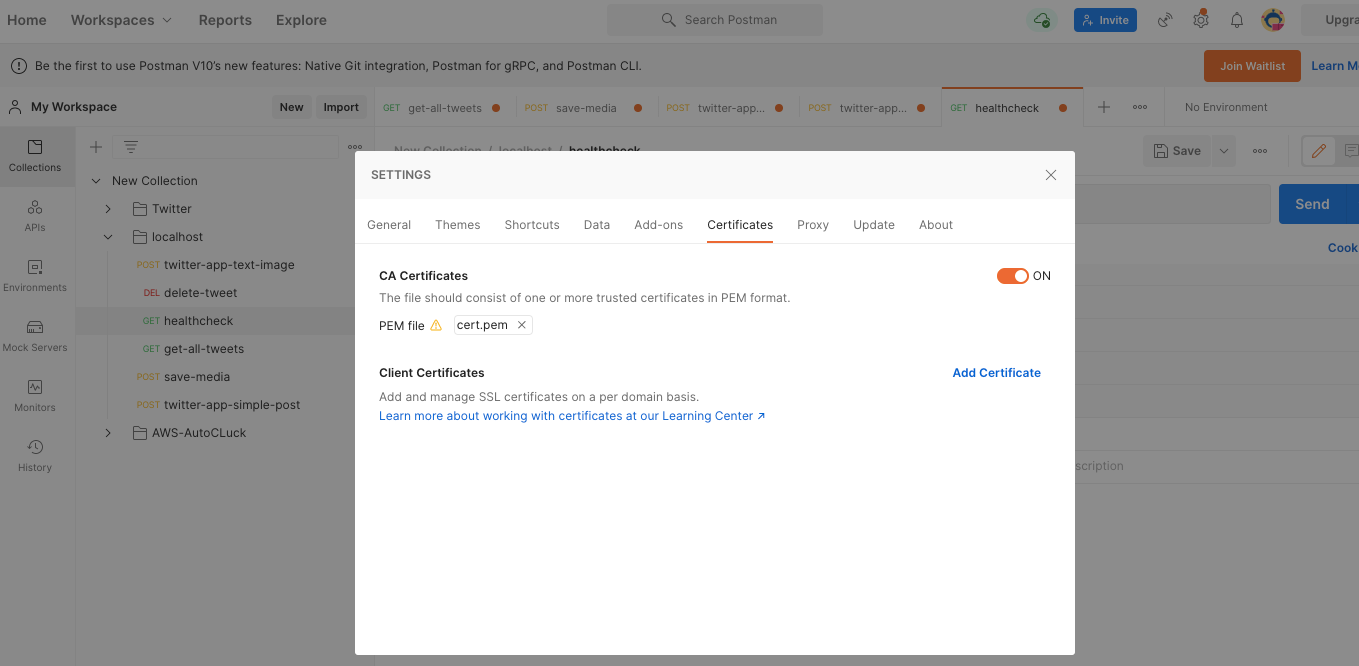
Task: Open Reports in the top bar
Action: point(225,20)
